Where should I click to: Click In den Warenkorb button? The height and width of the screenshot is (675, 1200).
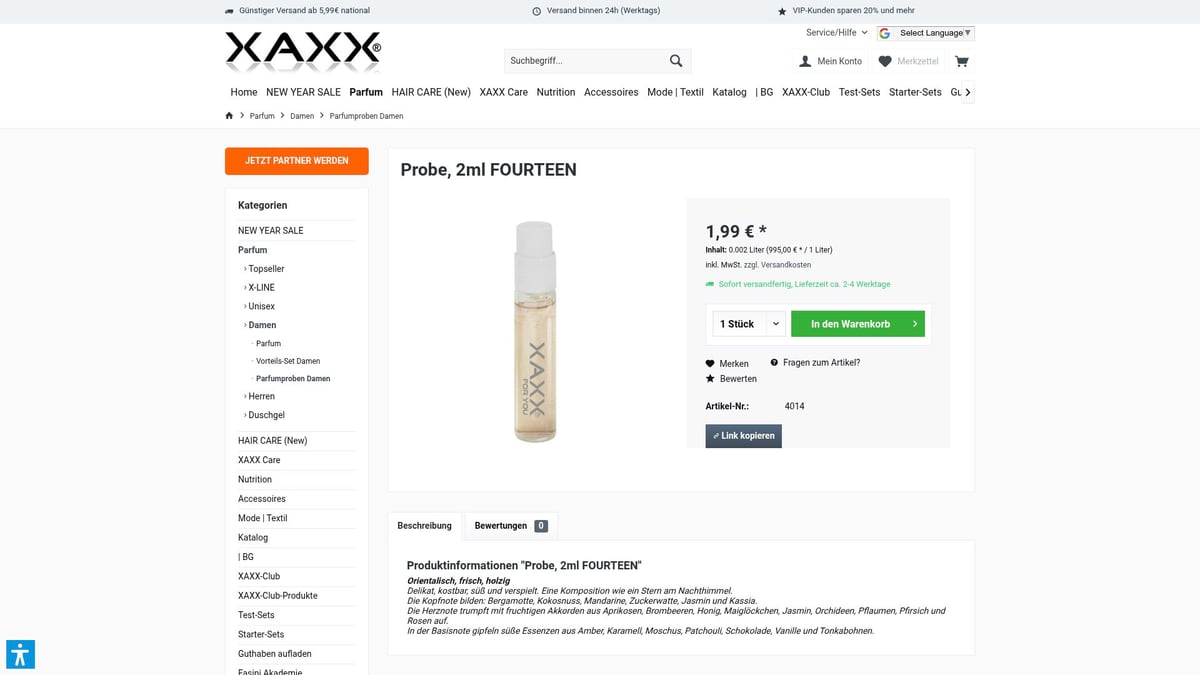(x=857, y=323)
